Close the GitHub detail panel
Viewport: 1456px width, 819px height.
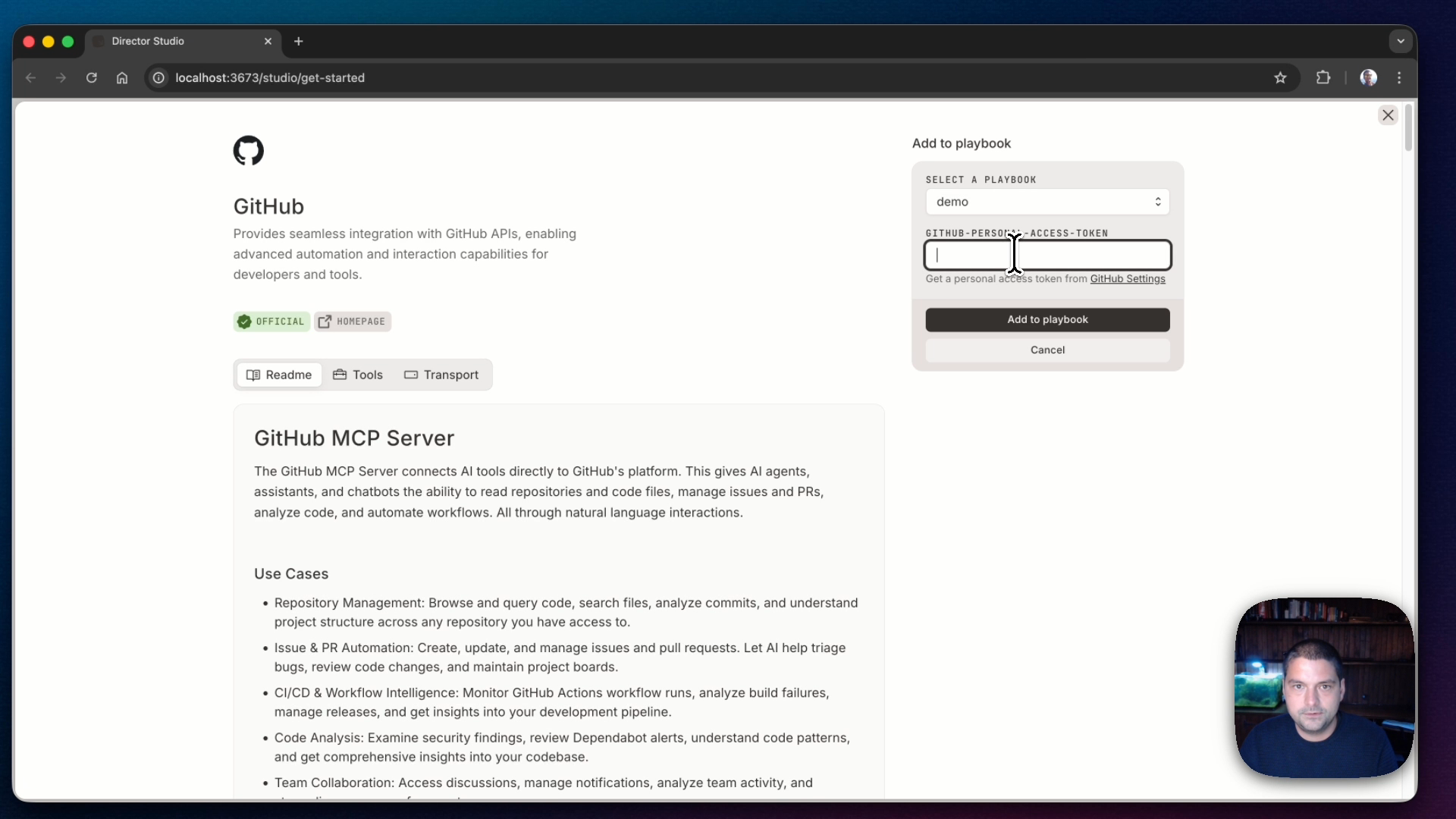pyautogui.click(x=1388, y=115)
